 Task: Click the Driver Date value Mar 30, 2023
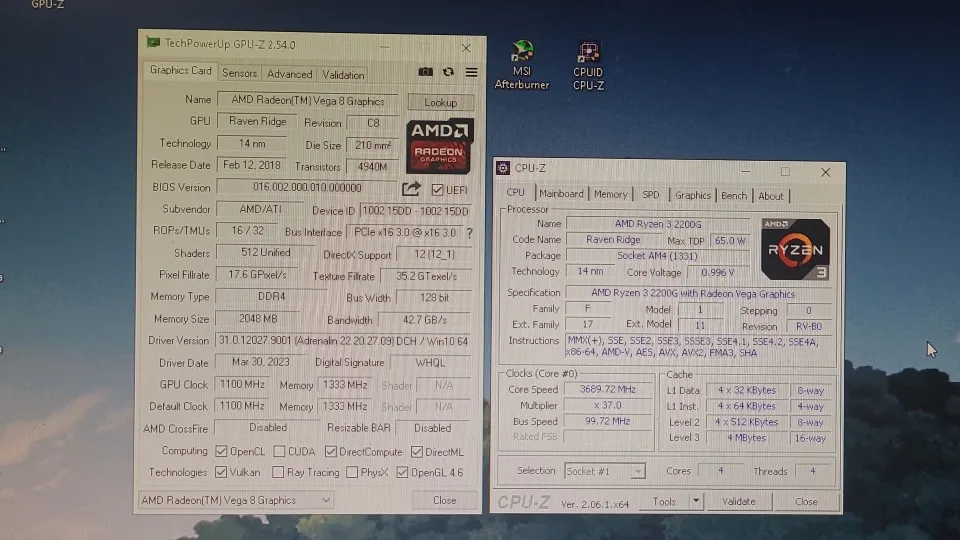261,362
